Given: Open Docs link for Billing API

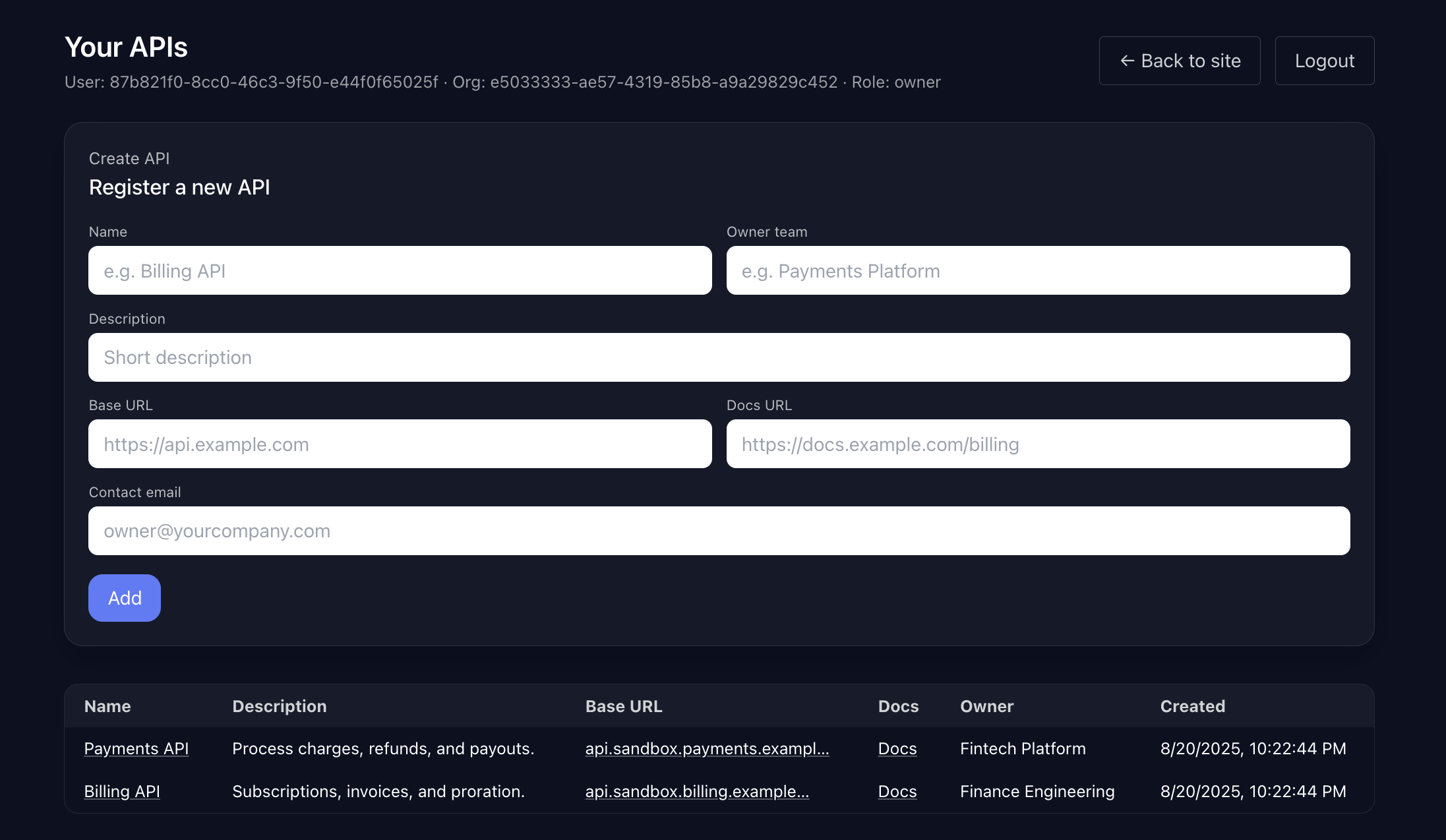Looking at the screenshot, I should pos(897,792).
